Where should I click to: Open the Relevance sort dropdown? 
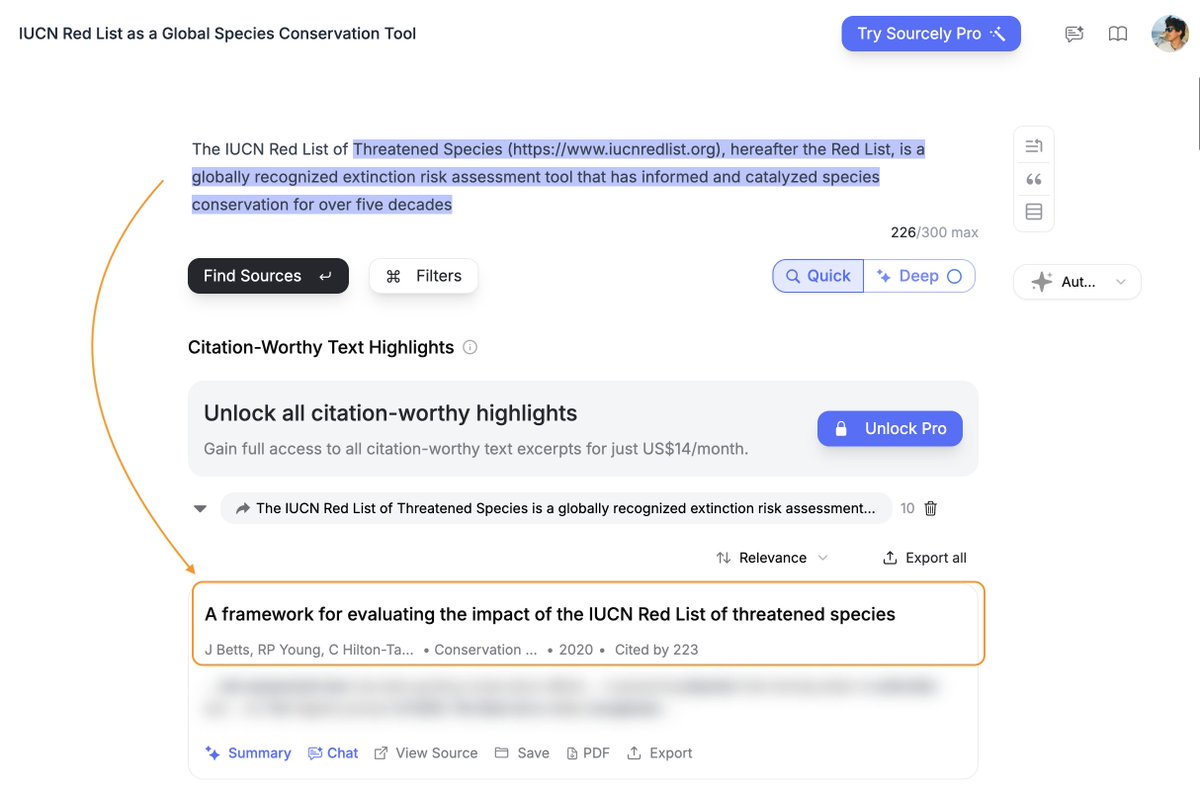coord(772,558)
